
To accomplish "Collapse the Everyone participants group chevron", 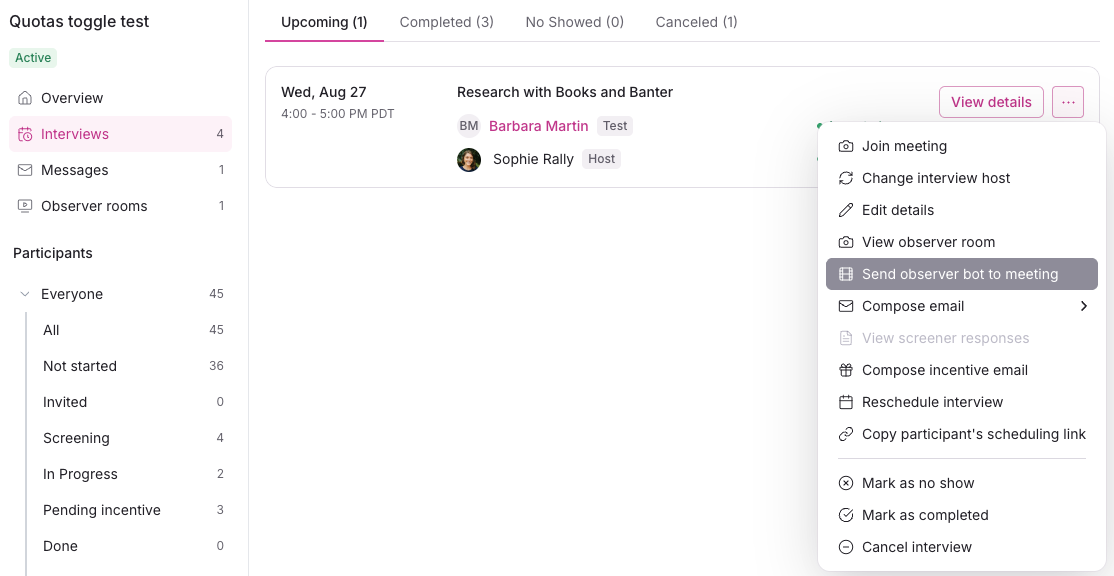I will pyautogui.click(x=25, y=294).
